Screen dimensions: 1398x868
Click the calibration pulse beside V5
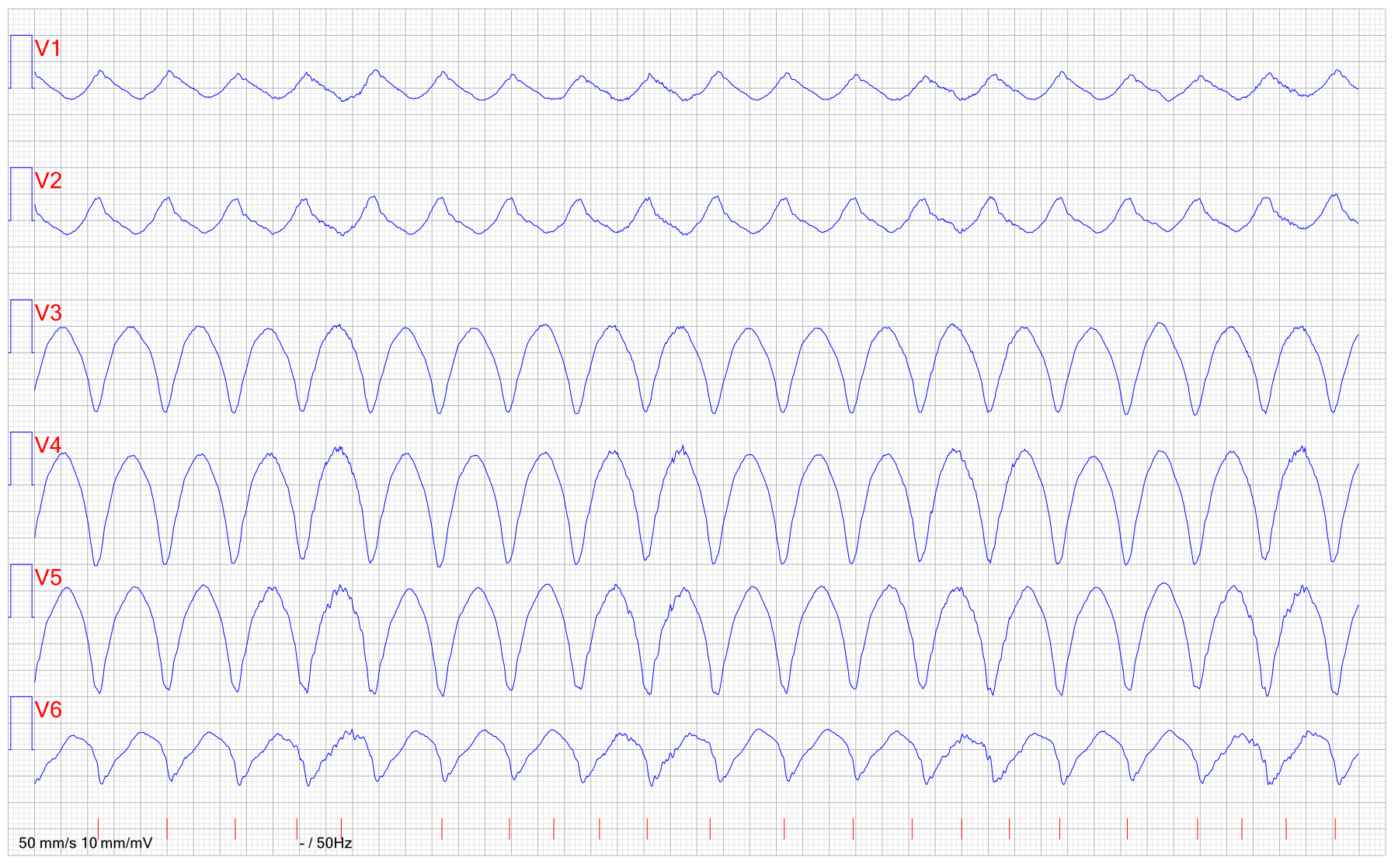[x=21, y=591]
